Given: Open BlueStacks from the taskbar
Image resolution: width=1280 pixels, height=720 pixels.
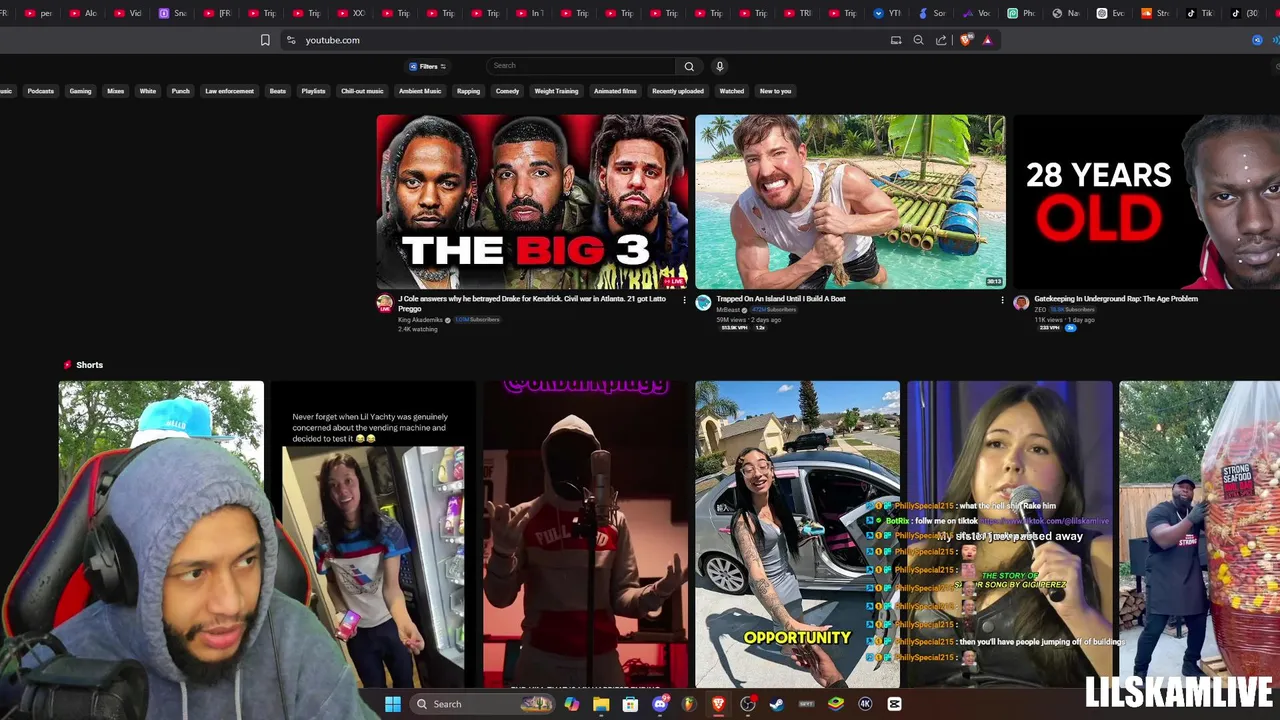Looking at the screenshot, I should pyautogui.click(x=836, y=704).
